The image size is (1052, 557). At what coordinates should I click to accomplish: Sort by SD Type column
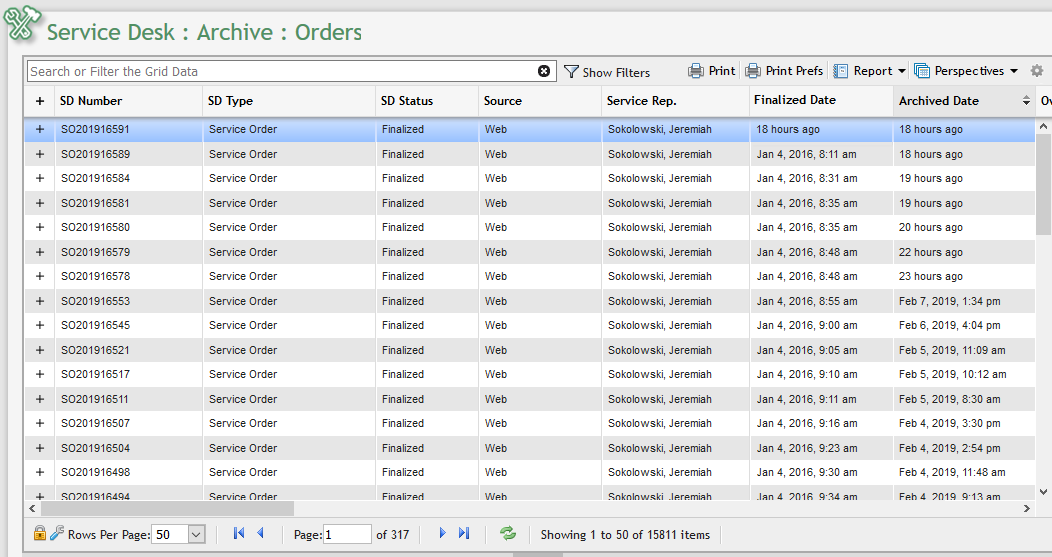[x=230, y=101]
